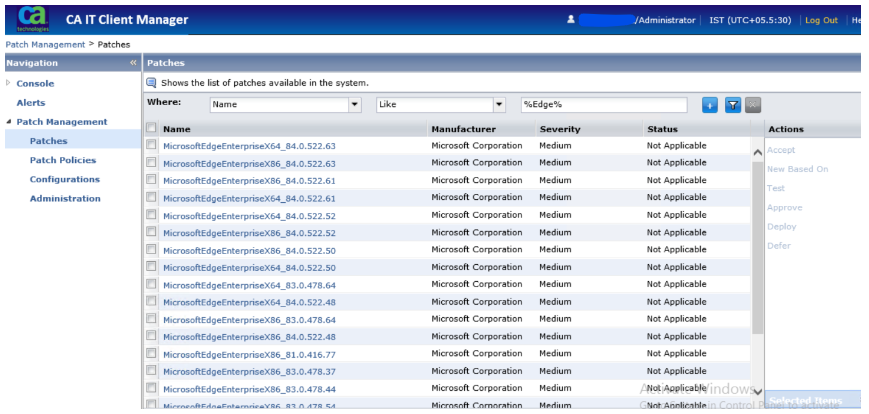
Task: Open the MicrosoftEdgeEnterpriseX86_84.0.522.52 patch link
Action: 249,233
